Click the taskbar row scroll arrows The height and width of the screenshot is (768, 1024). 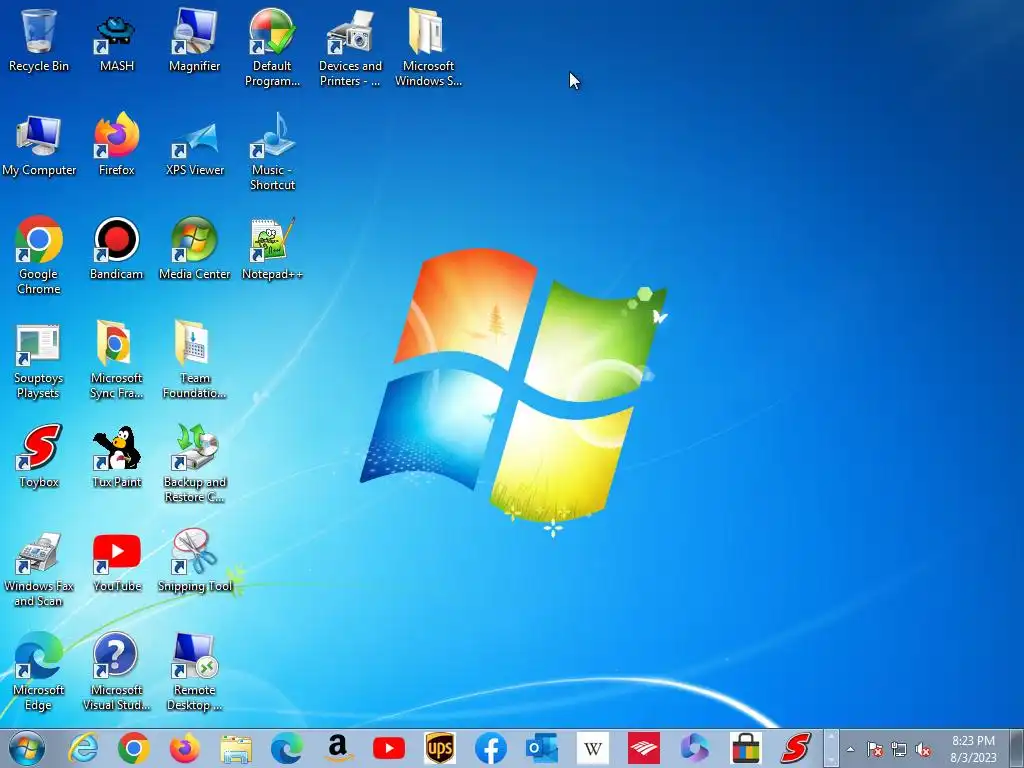pyautogui.click(x=831, y=748)
